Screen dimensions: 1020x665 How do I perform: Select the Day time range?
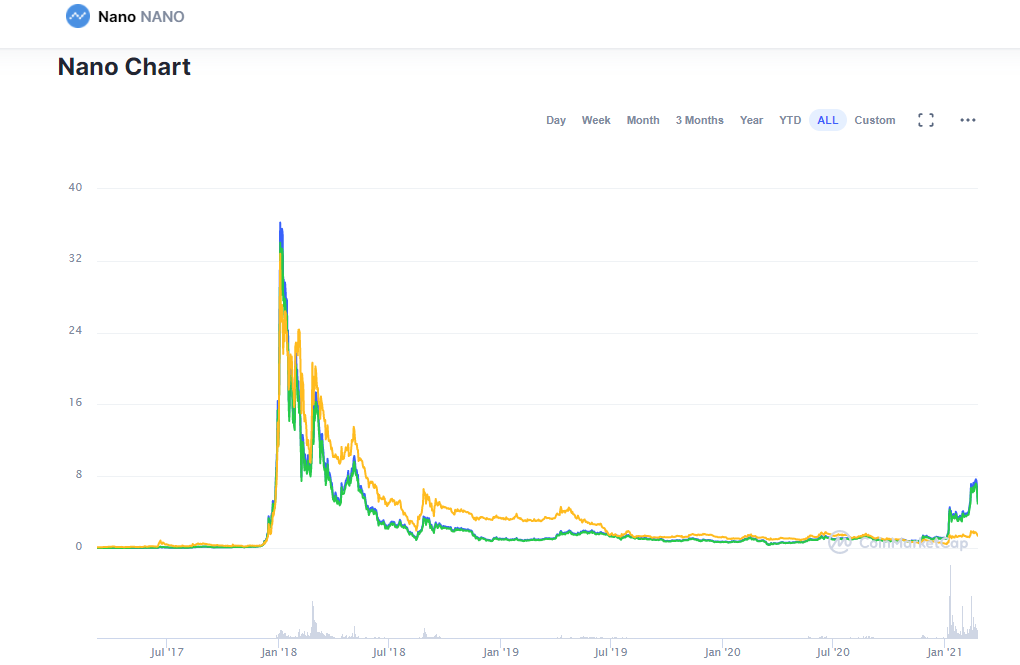pos(556,120)
